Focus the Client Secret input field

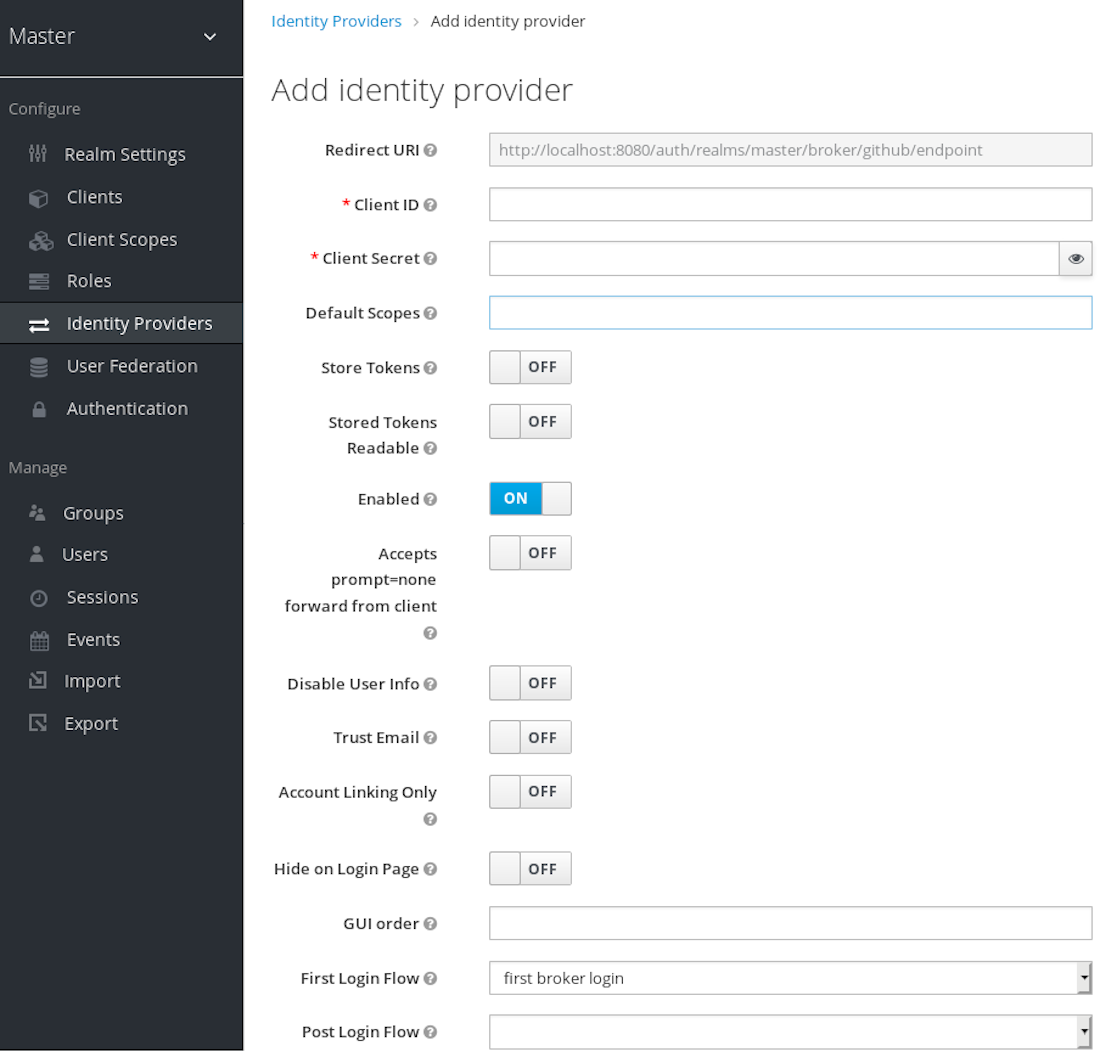(774, 259)
